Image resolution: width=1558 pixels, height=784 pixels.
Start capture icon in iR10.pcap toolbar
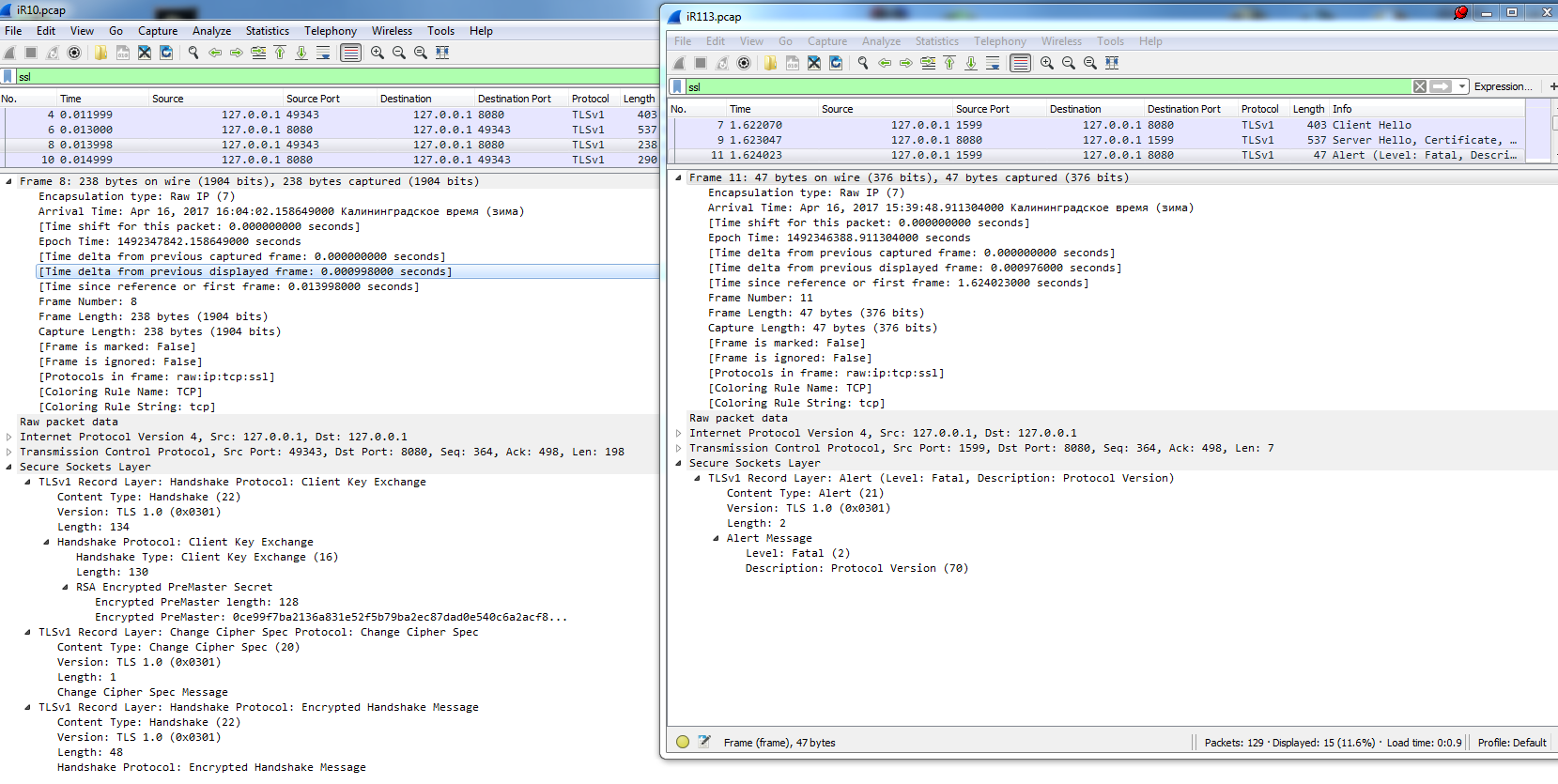pos(10,53)
